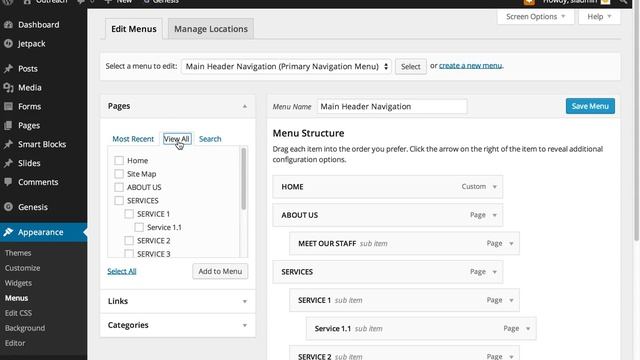The height and width of the screenshot is (360, 640).
Task: Open Dashboard via its sidebar icon
Action: click(x=8, y=25)
